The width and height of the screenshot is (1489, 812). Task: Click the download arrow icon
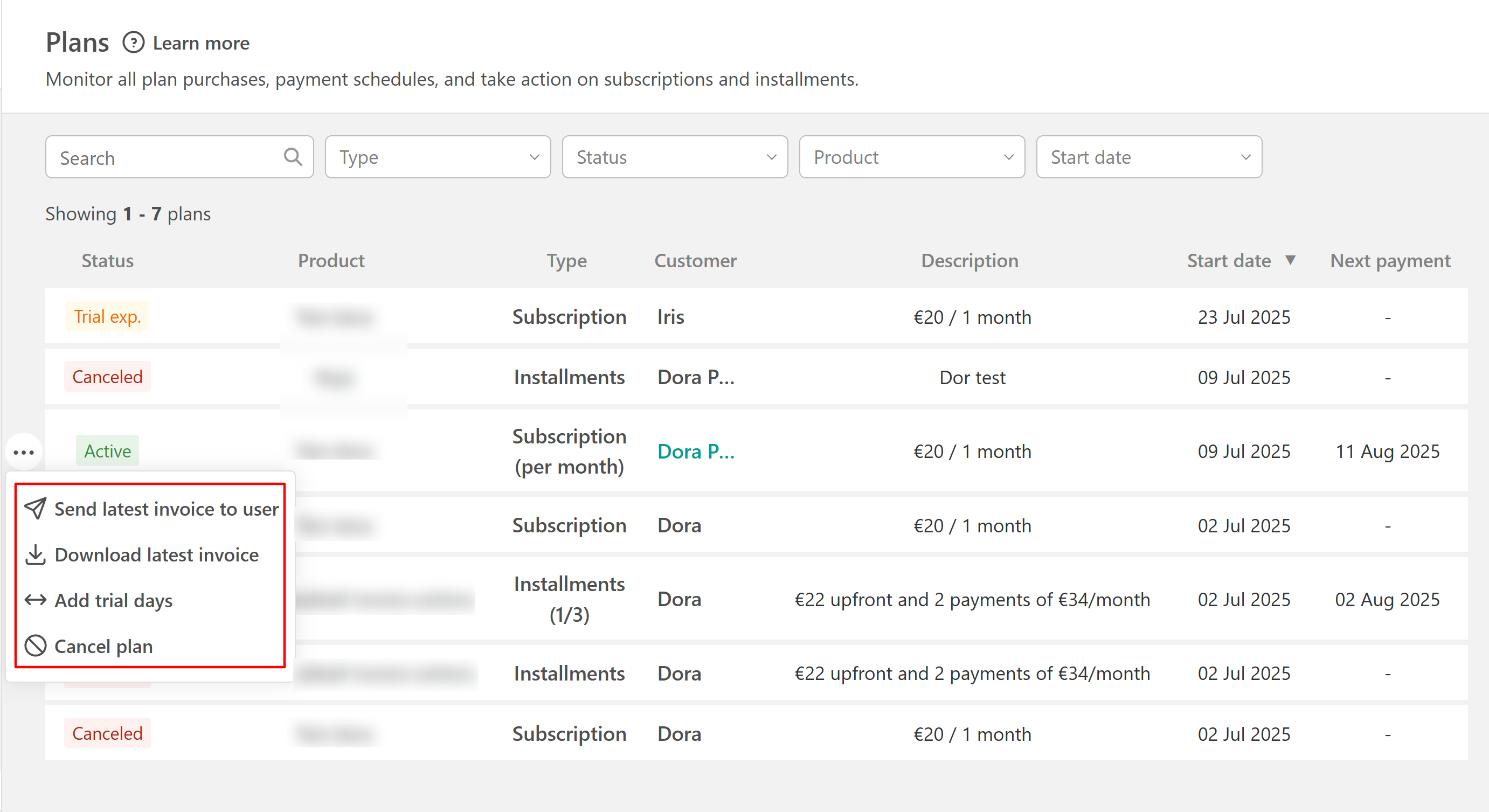[x=35, y=554]
